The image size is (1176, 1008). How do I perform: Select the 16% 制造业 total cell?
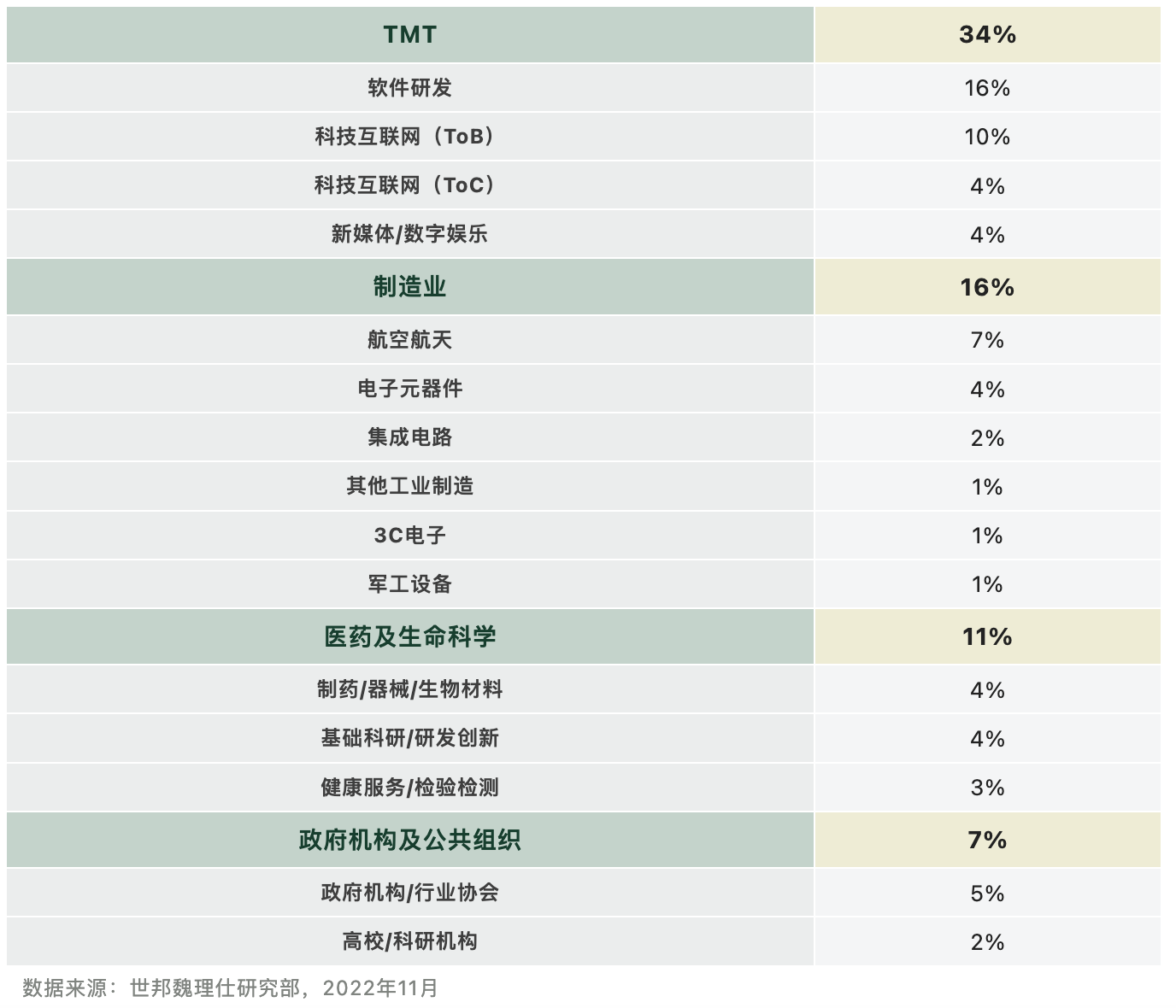(x=987, y=287)
